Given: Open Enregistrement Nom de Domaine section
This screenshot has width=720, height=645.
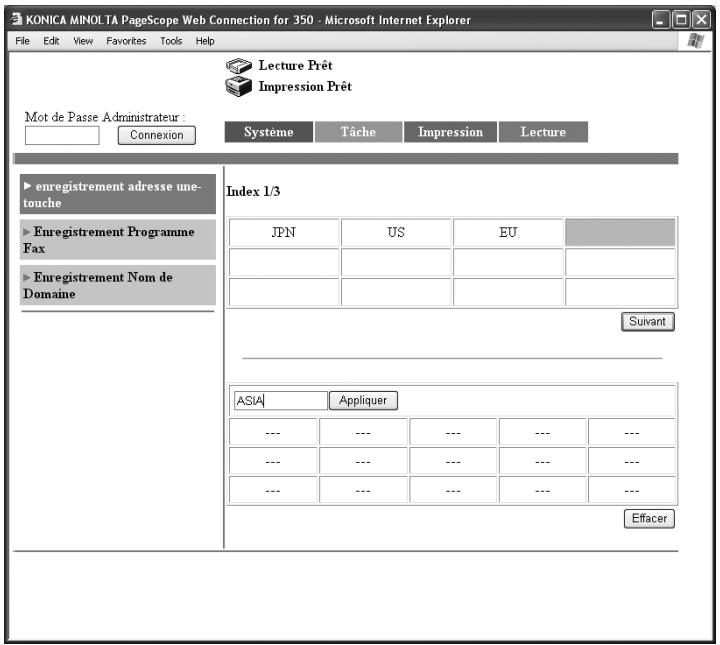Looking at the screenshot, I should (118, 285).
